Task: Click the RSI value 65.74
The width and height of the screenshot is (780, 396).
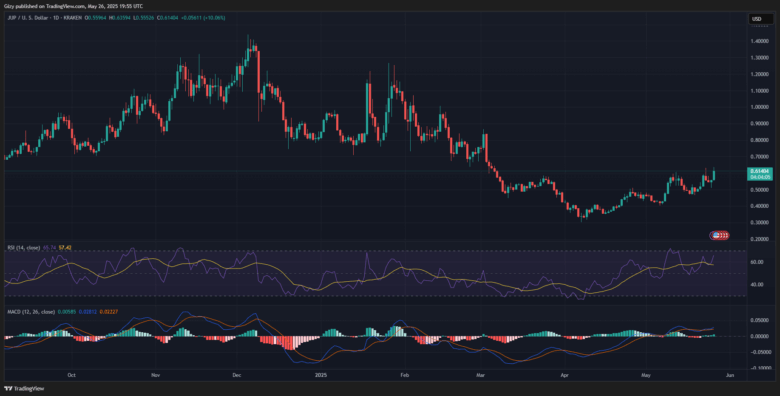Action: click(x=49, y=247)
